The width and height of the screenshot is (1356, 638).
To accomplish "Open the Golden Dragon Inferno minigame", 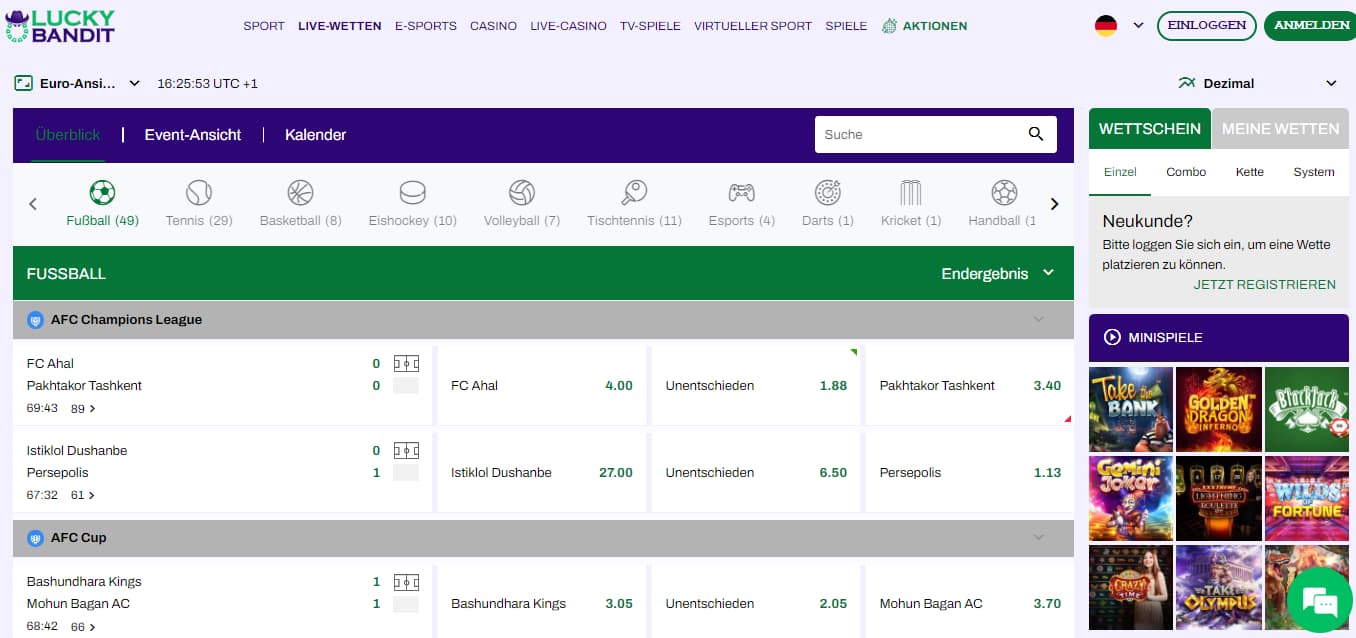I will pos(1219,409).
